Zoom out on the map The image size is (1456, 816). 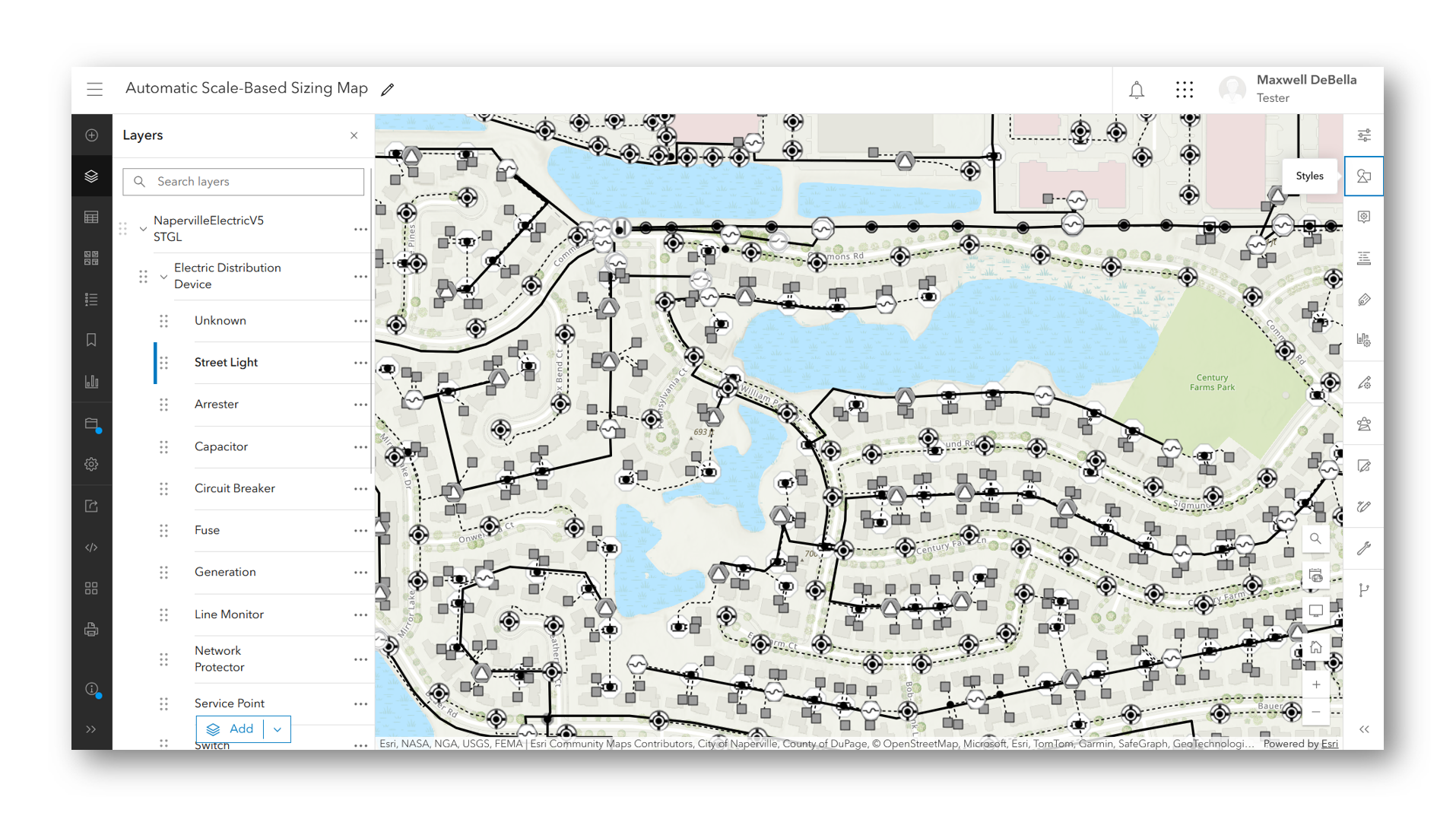click(1315, 713)
